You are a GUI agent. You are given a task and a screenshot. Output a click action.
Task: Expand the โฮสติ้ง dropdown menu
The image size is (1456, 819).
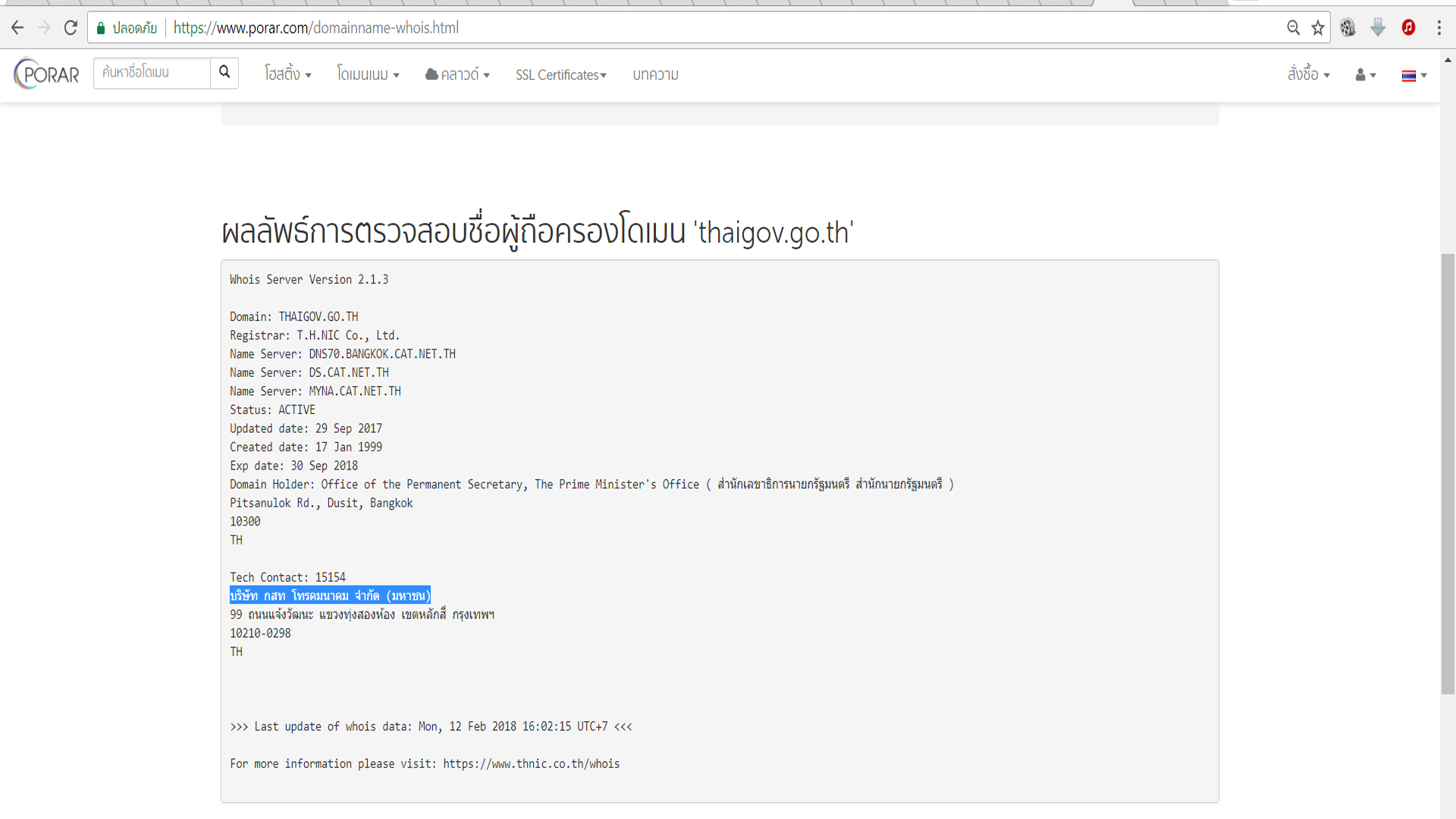(x=287, y=74)
